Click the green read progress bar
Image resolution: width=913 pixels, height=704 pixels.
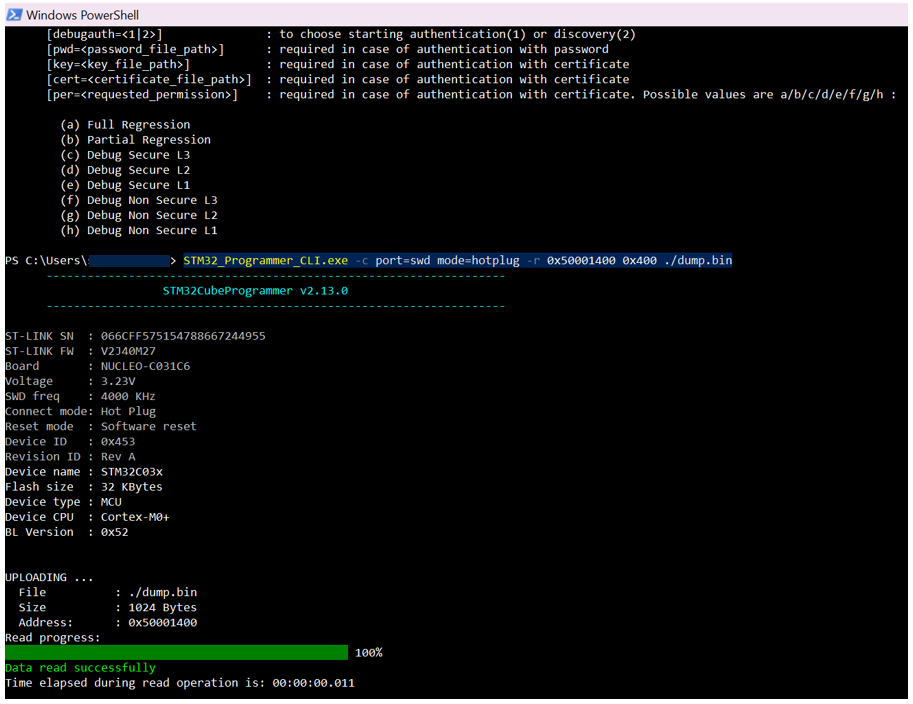pyautogui.click(x=176, y=653)
